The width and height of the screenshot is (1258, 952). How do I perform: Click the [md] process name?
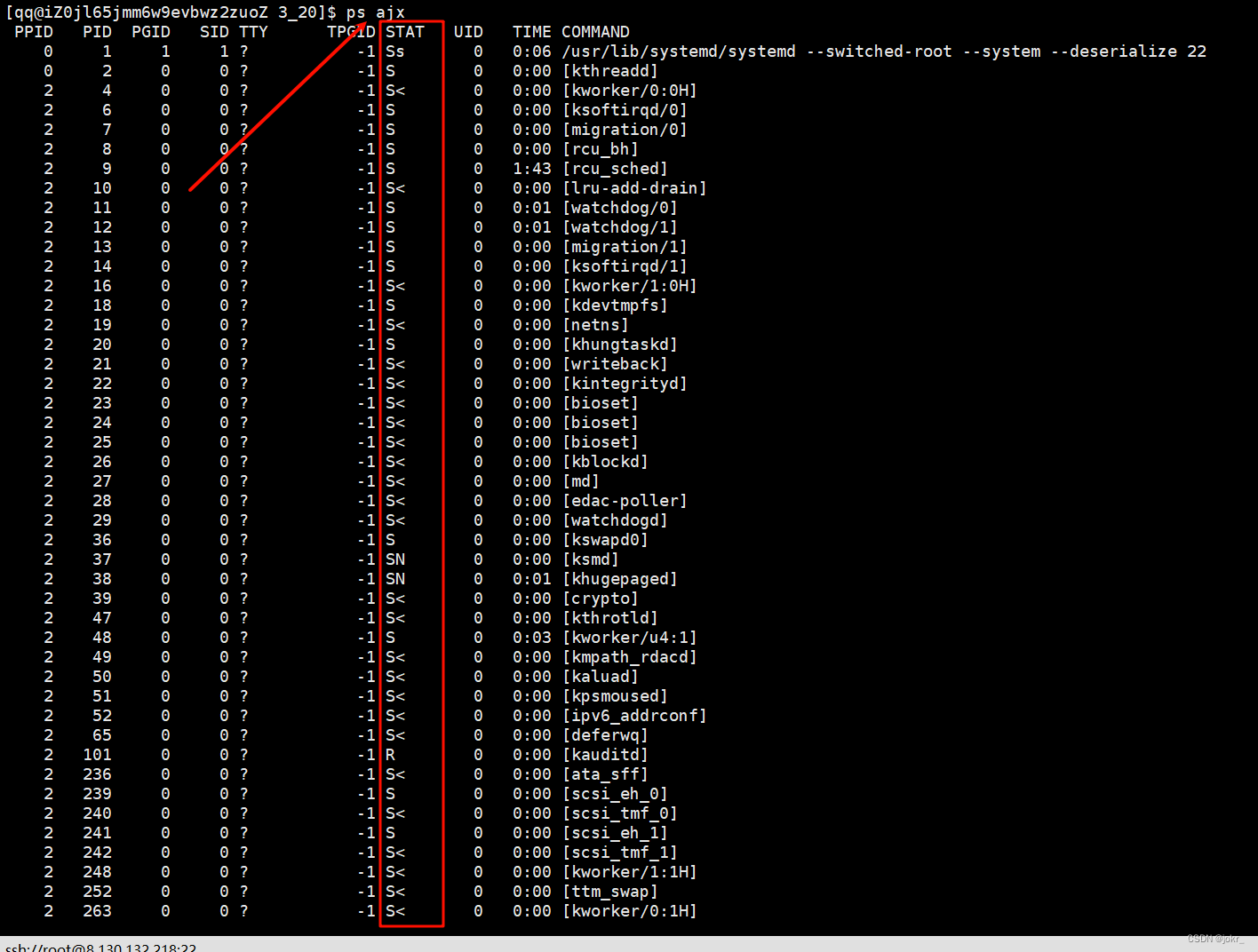tap(581, 481)
